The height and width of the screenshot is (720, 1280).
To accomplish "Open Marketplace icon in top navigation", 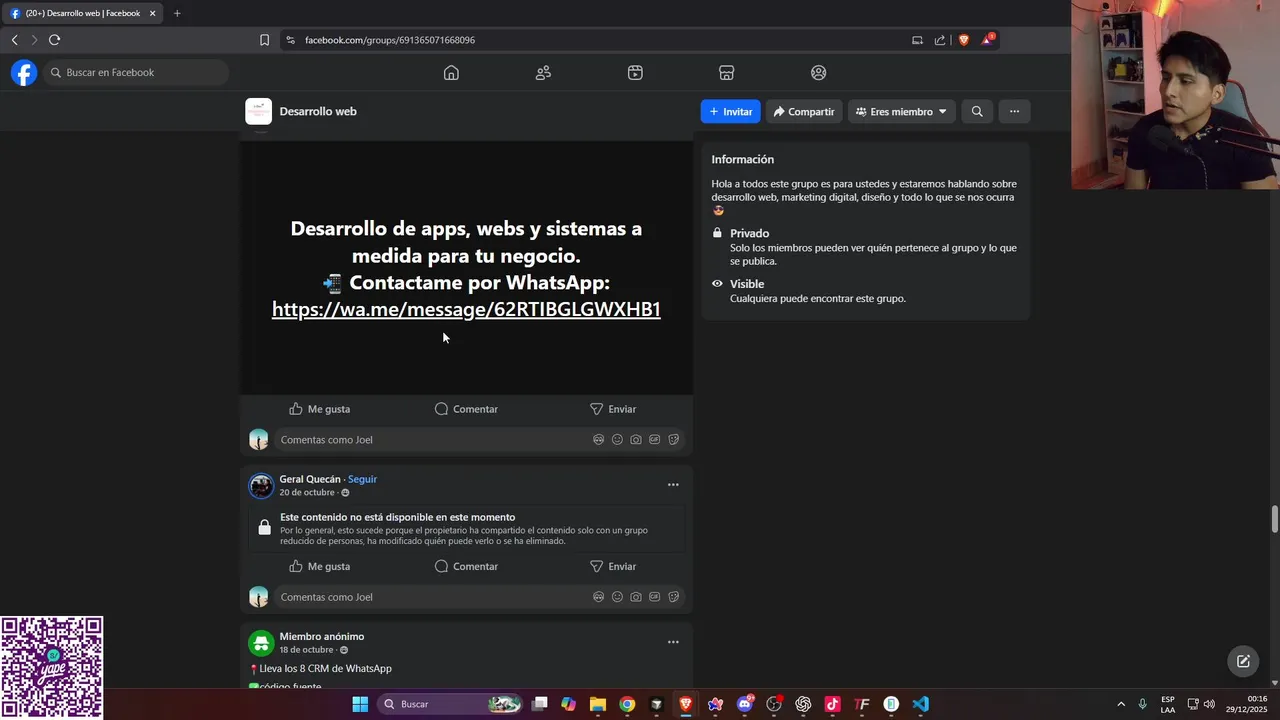I will coord(727,72).
